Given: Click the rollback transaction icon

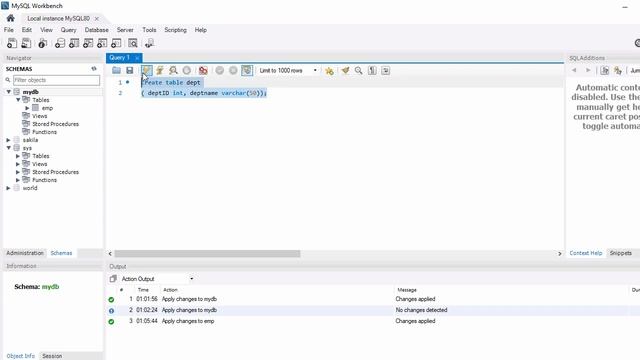Looking at the screenshot, I should (233, 71).
